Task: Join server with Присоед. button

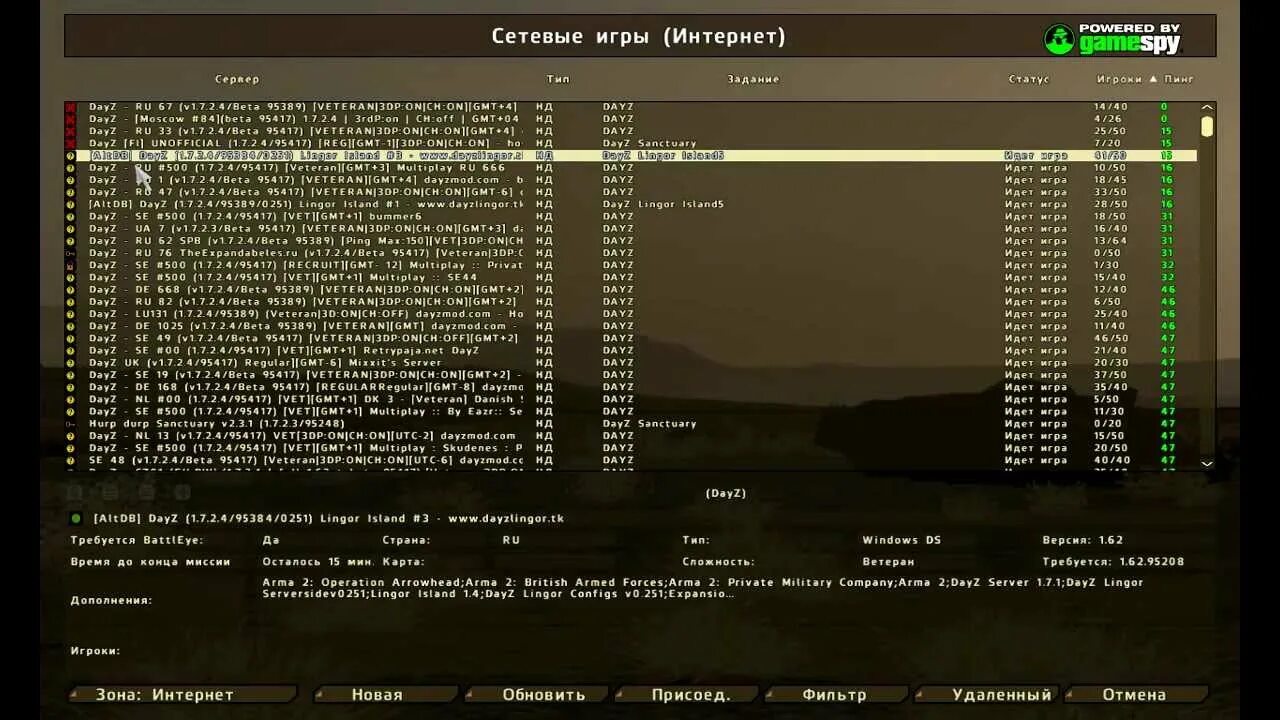Action: coord(687,694)
